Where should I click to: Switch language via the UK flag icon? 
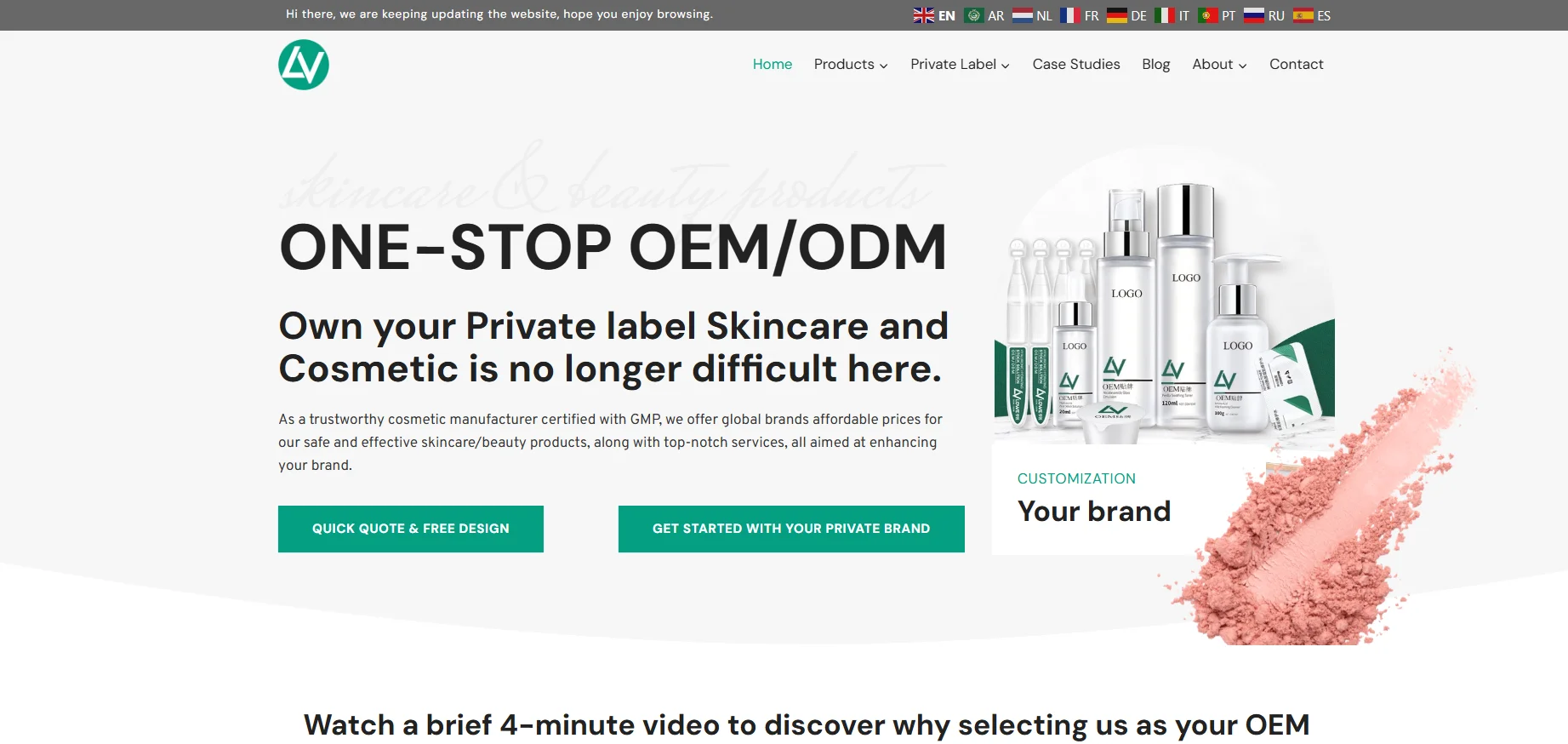click(x=924, y=15)
